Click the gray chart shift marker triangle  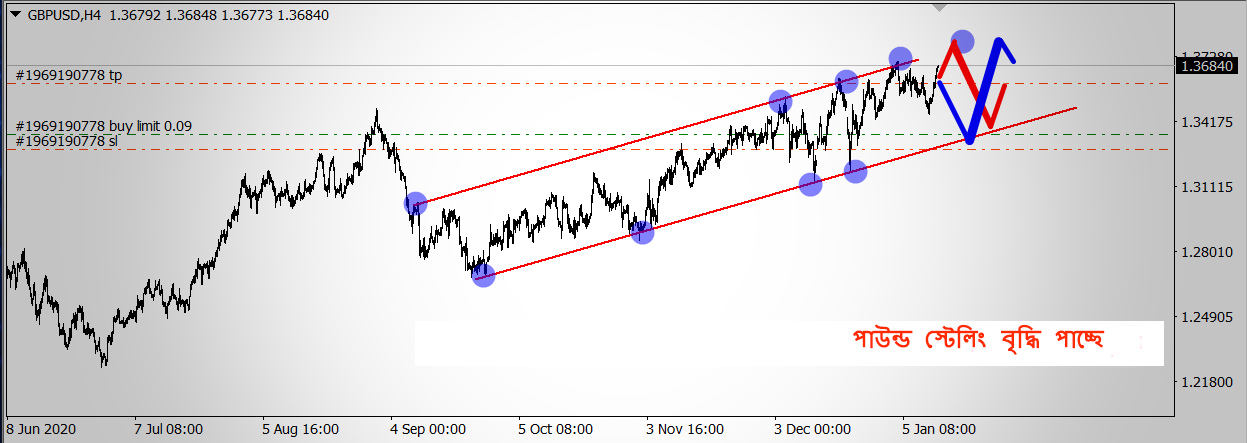[x=938, y=8]
